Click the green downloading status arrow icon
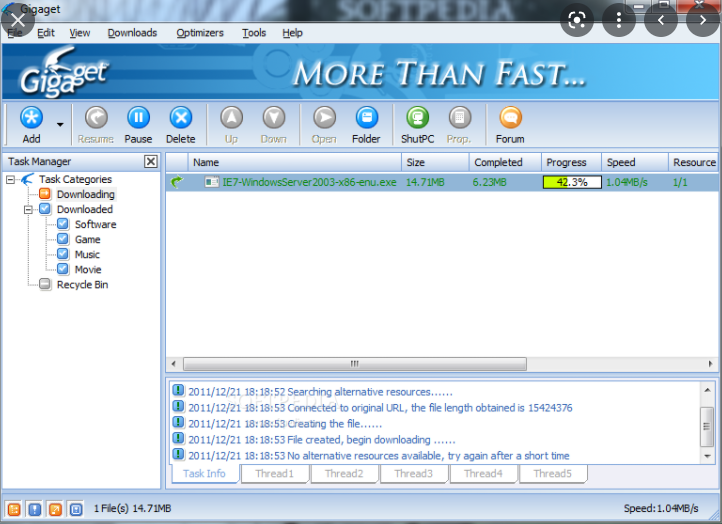 pyautogui.click(x=177, y=182)
